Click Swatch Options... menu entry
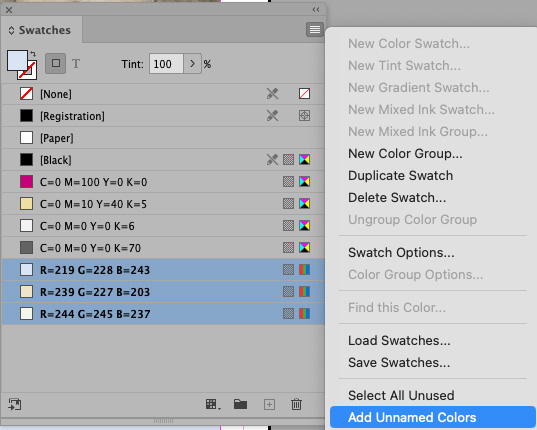537x430 pixels. click(x=401, y=253)
